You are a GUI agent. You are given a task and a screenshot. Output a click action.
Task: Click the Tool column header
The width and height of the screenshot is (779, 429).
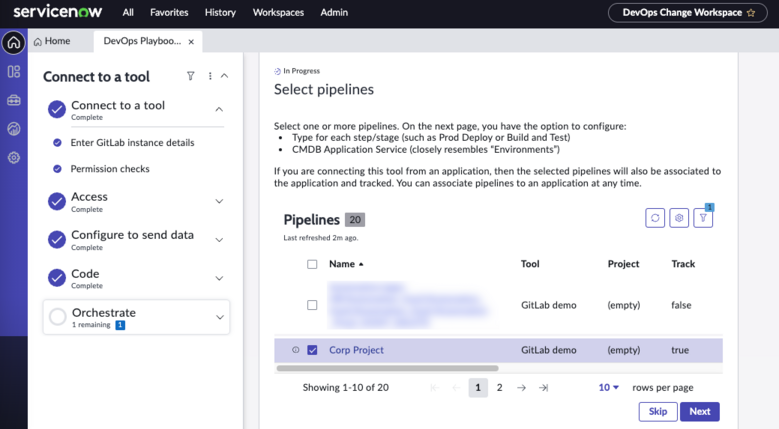click(x=530, y=264)
